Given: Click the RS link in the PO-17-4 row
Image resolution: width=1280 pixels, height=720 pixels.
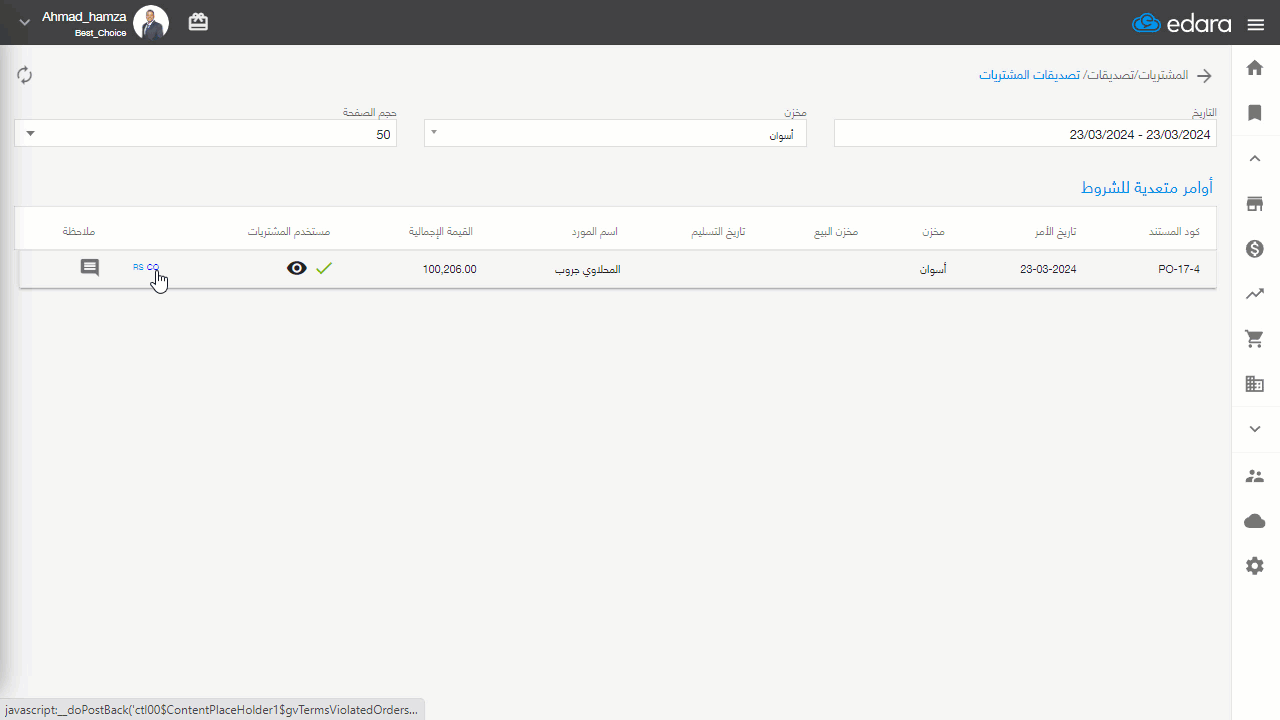Looking at the screenshot, I should (138, 267).
